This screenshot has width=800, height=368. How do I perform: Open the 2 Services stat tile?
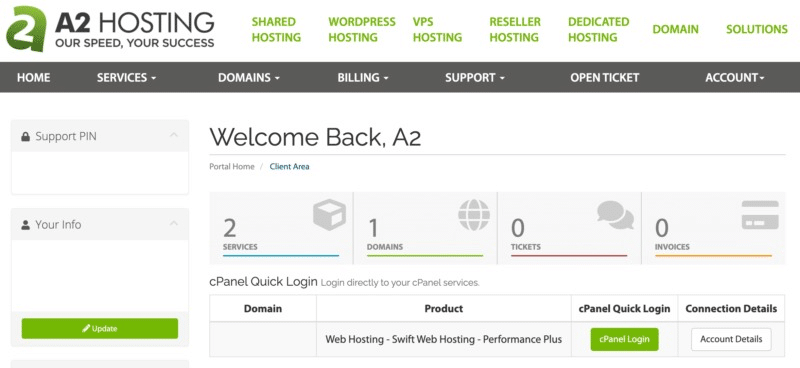(x=281, y=228)
